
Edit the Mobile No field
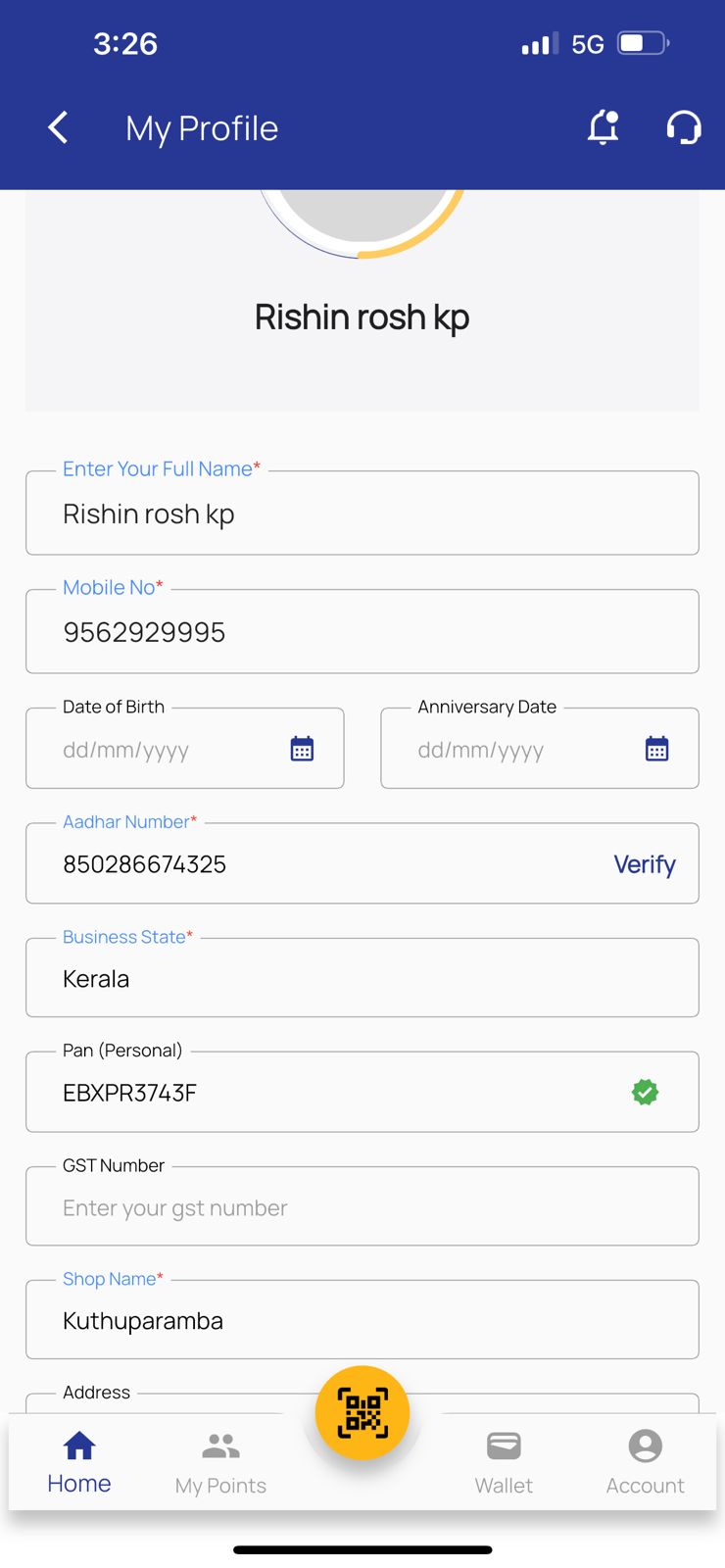click(362, 632)
